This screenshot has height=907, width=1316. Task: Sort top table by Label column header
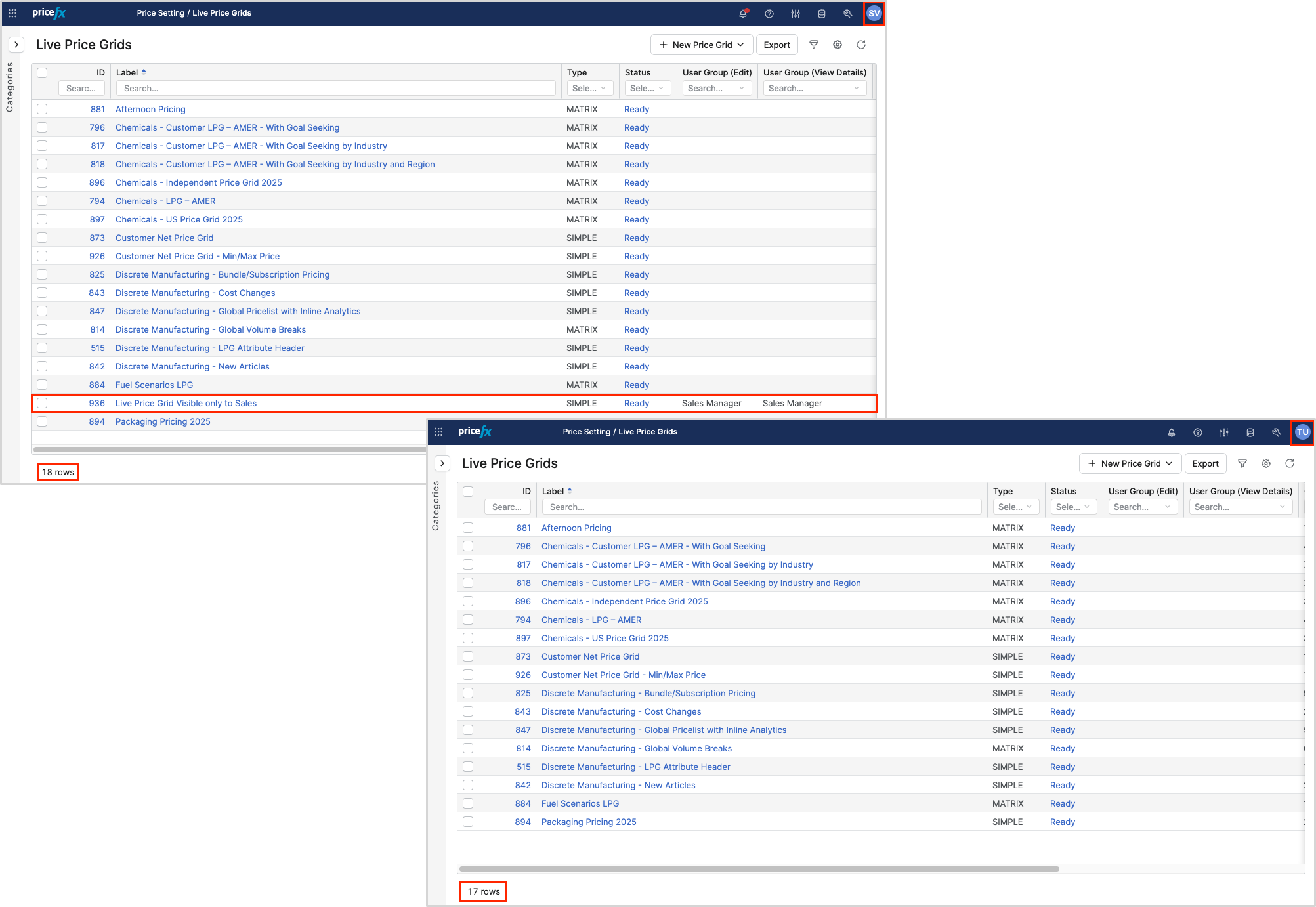click(x=127, y=72)
